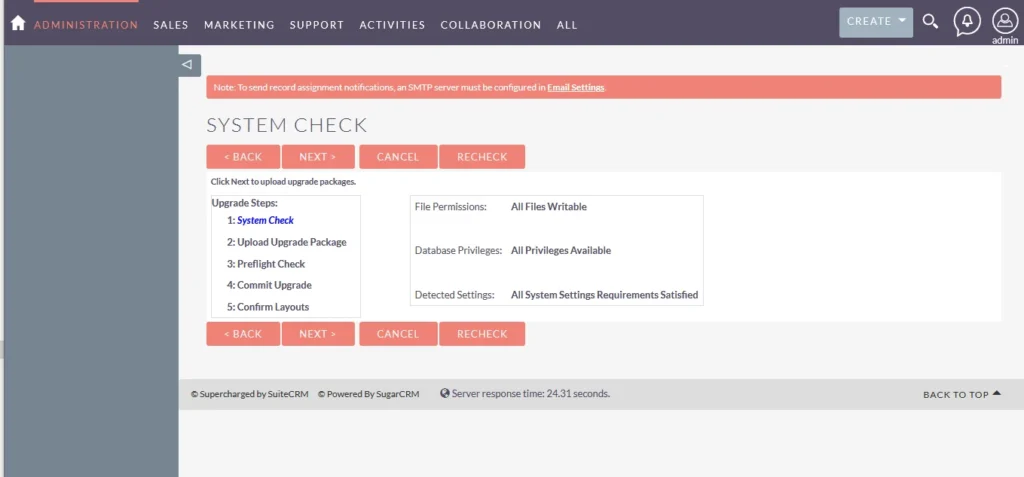Collapse sidebar with the arrow toggle
The width and height of the screenshot is (1024, 477).
pyautogui.click(x=188, y=65)
